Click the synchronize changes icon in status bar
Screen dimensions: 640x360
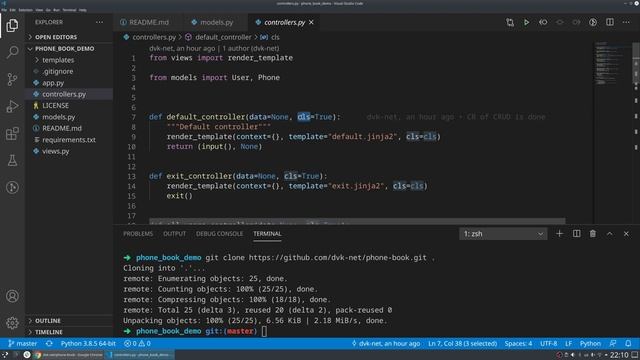49,344
